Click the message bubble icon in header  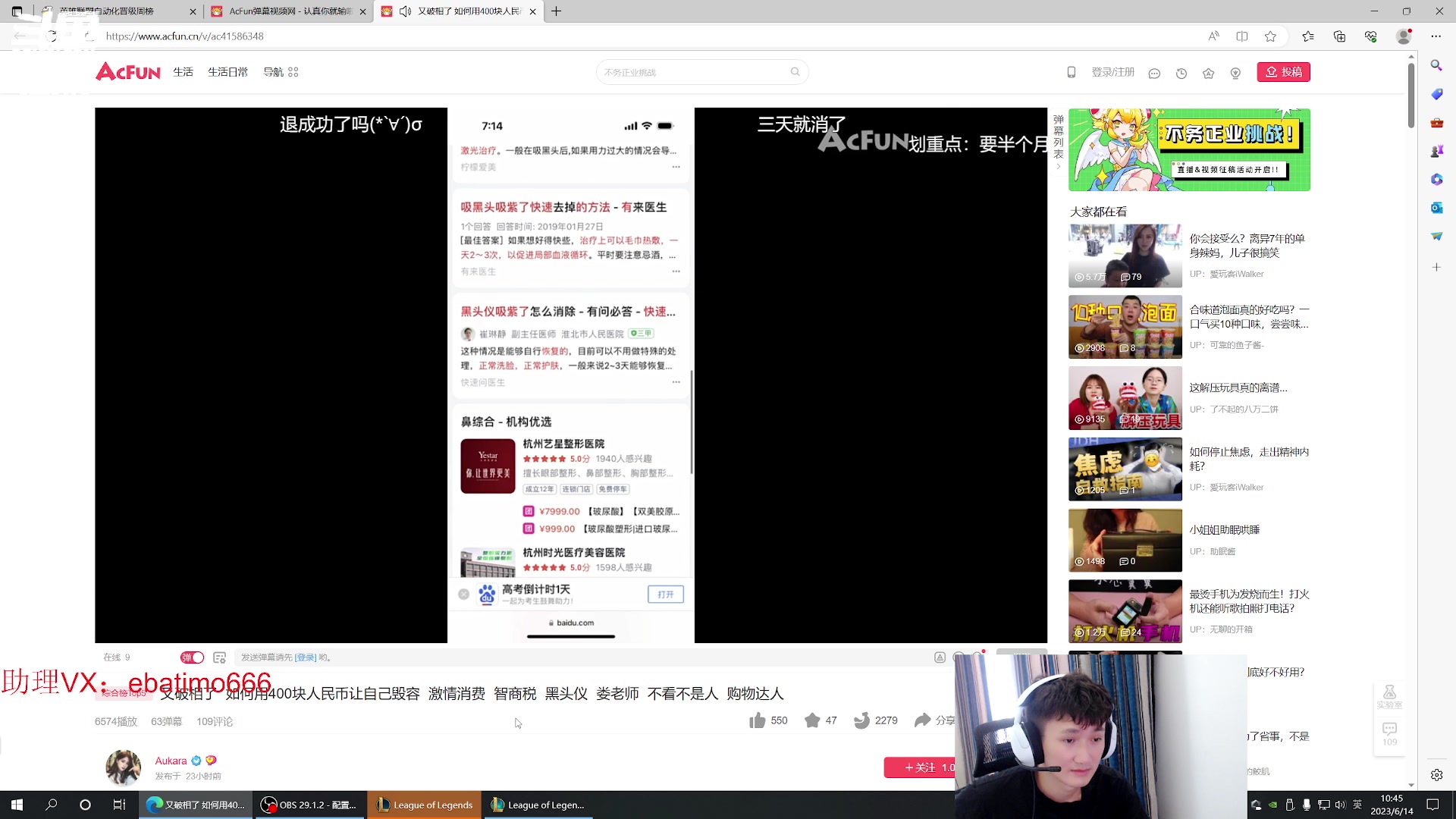click(x=1154, y=73)
